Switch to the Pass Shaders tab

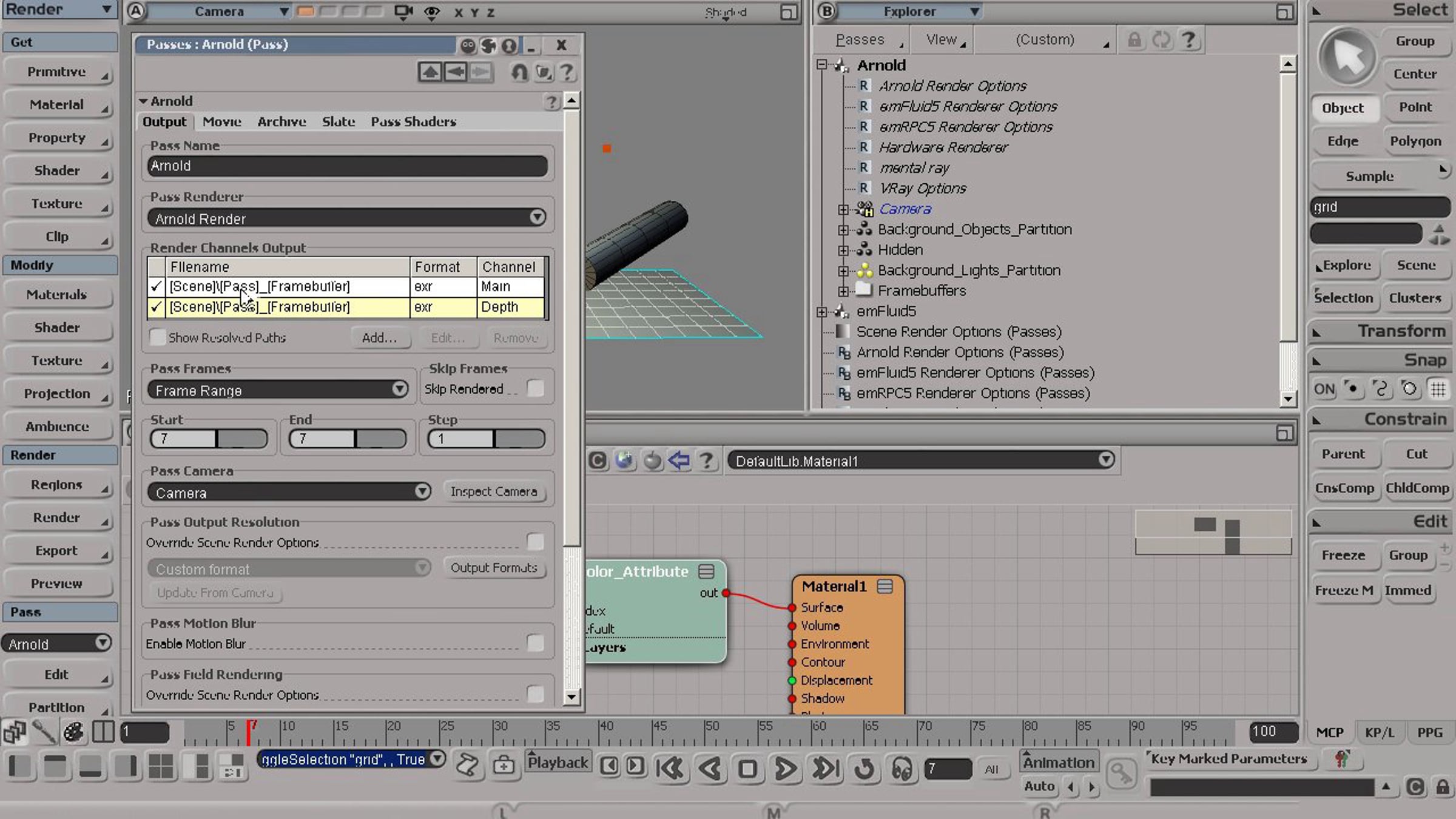[414, 122]
